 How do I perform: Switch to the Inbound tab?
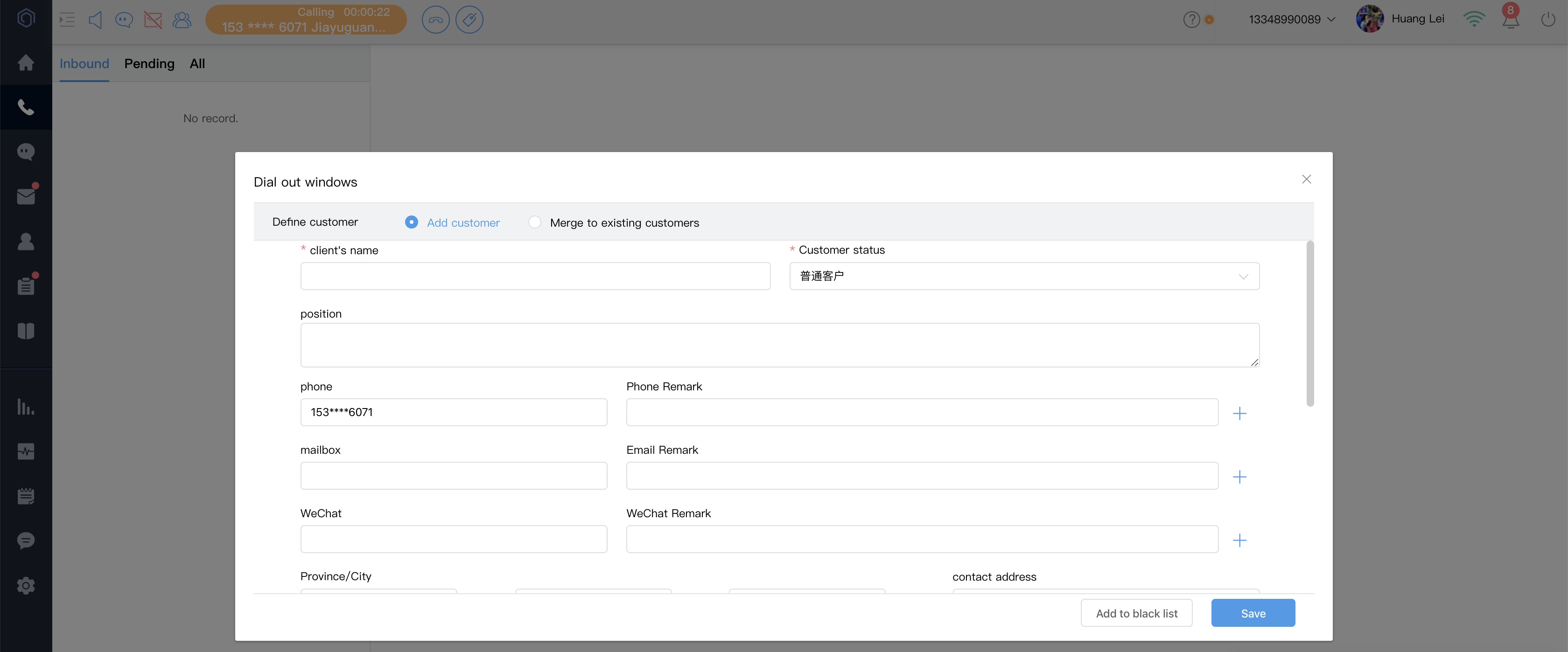(x=84, y=64)
